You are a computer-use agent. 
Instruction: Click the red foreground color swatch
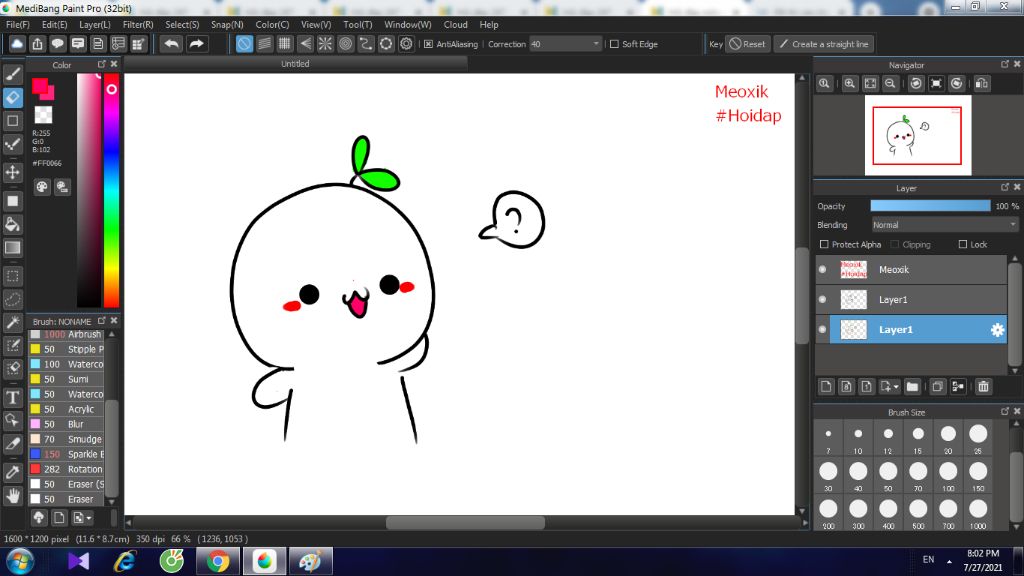pyautogui.click(x=40, y=86)
